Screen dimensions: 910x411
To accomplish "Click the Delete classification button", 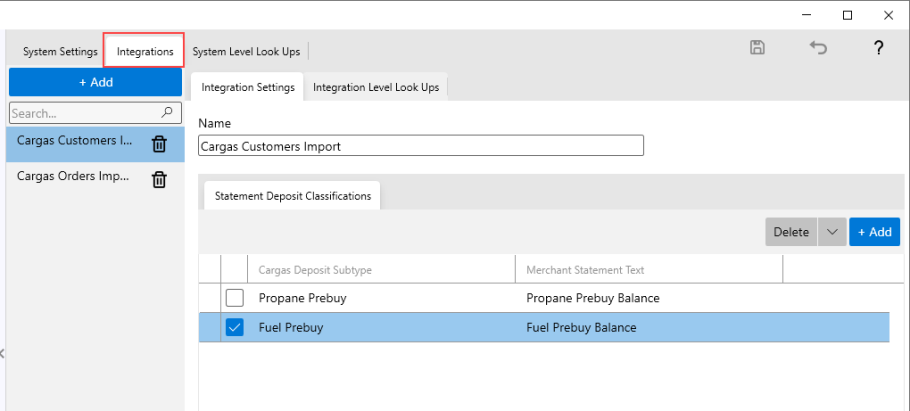I will (791, 232).
